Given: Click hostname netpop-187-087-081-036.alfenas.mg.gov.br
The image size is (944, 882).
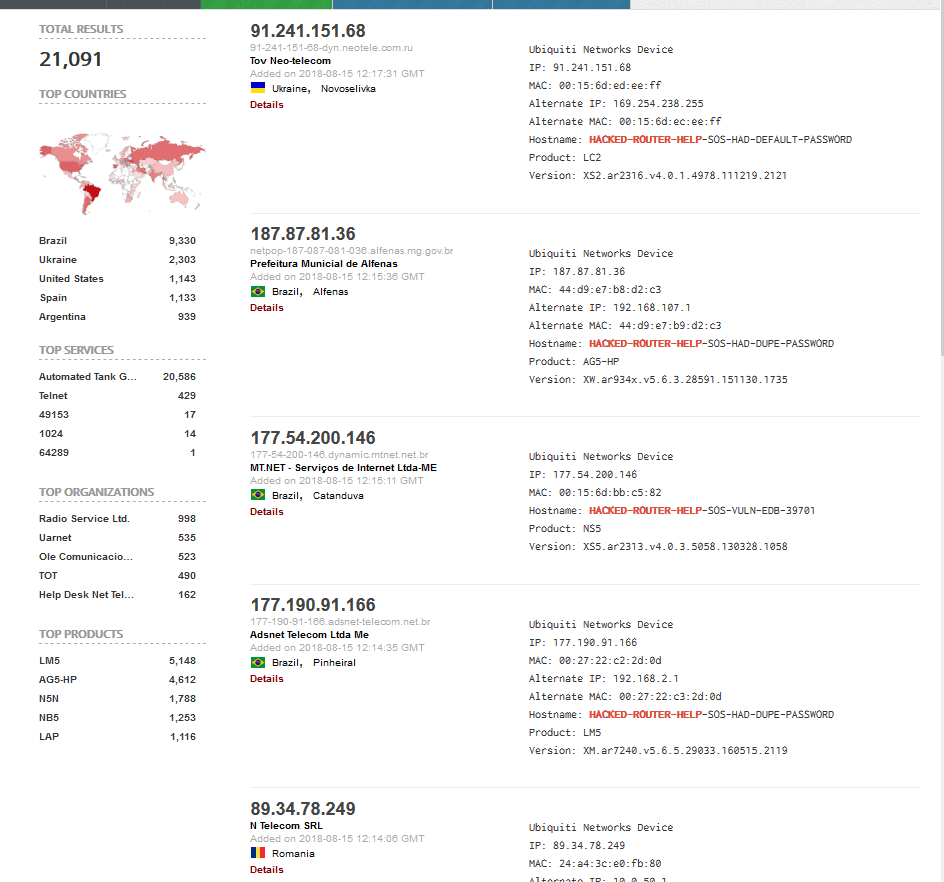Looking at the screenshot, I should click(x=352, y=250).
